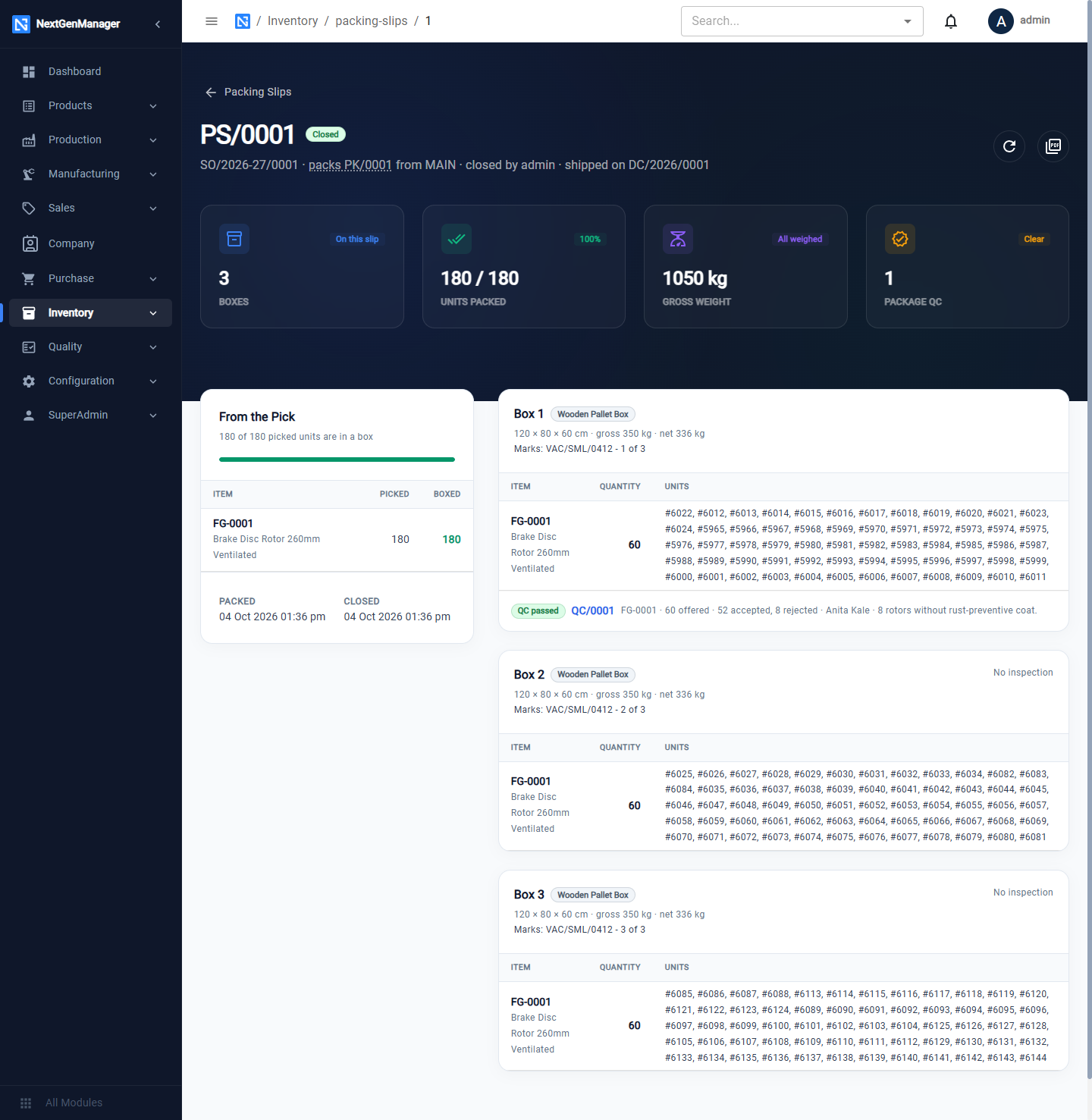This screenshot has height=1120, width=1092.
Task: Click the QC passed badge in Box 1
Action: tap(538, 611)
